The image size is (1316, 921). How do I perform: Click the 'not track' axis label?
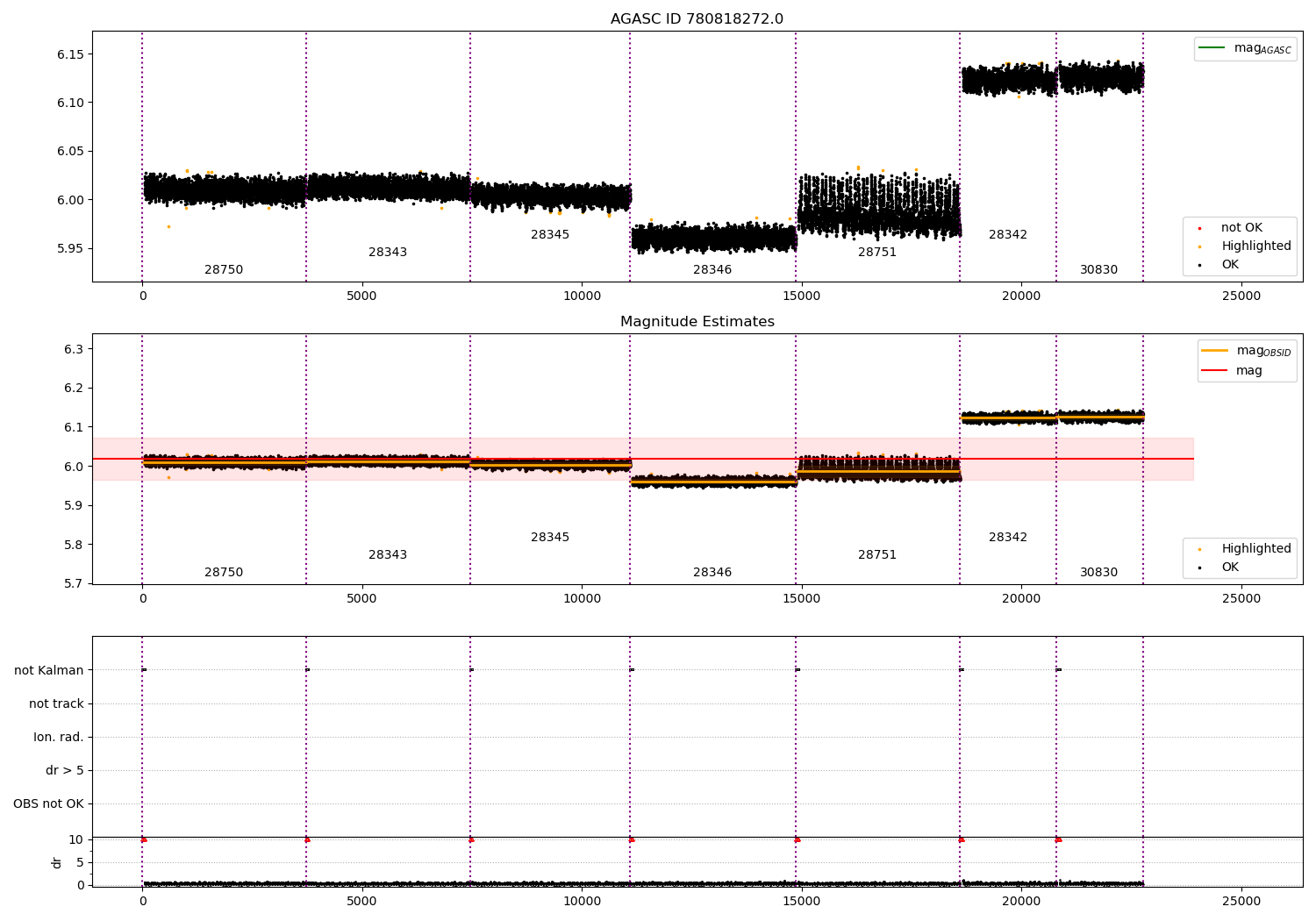pyautogui.click(x=56, y=704)
